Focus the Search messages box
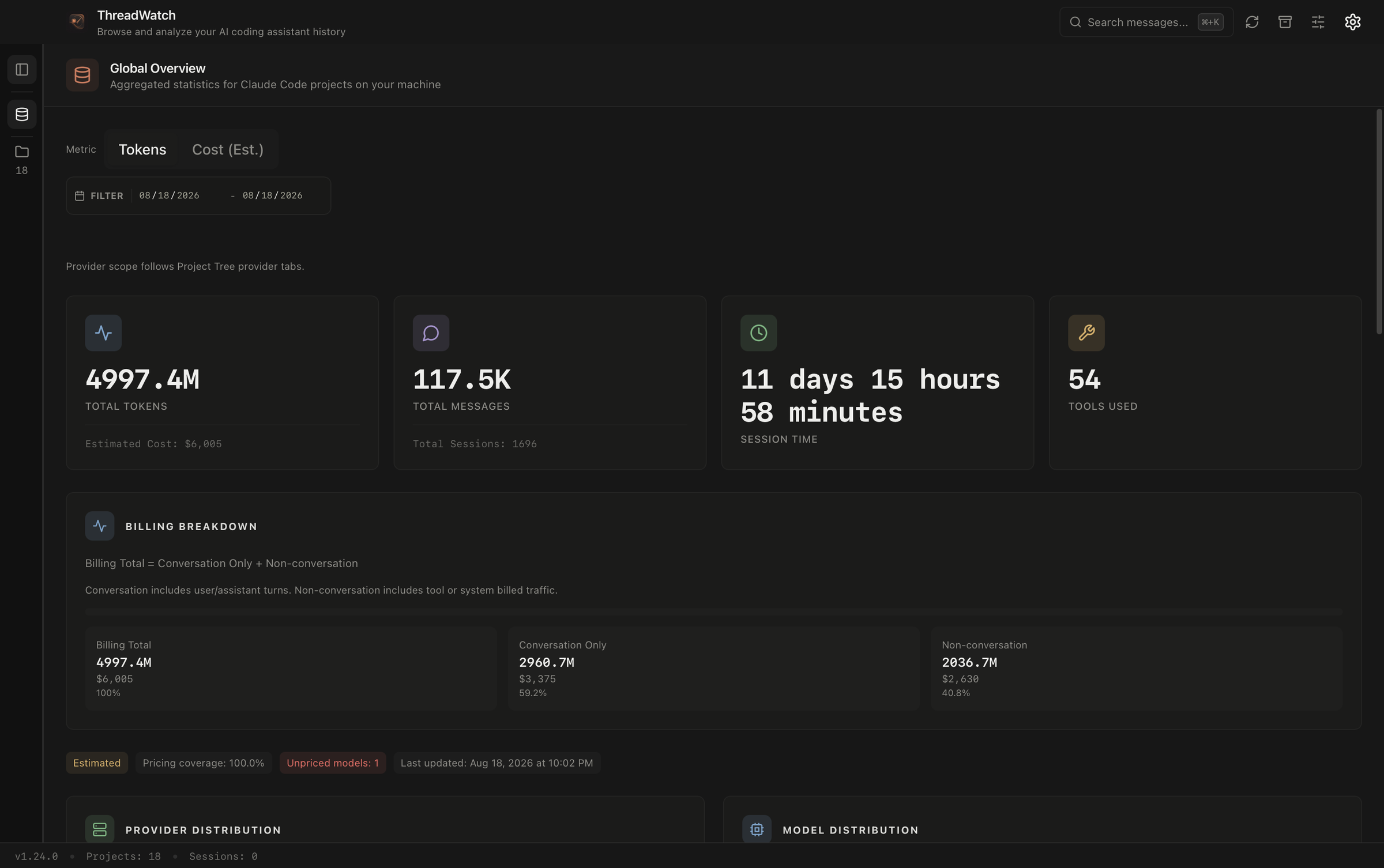This screenshot has width=1384, height=868. [1146, 22]
